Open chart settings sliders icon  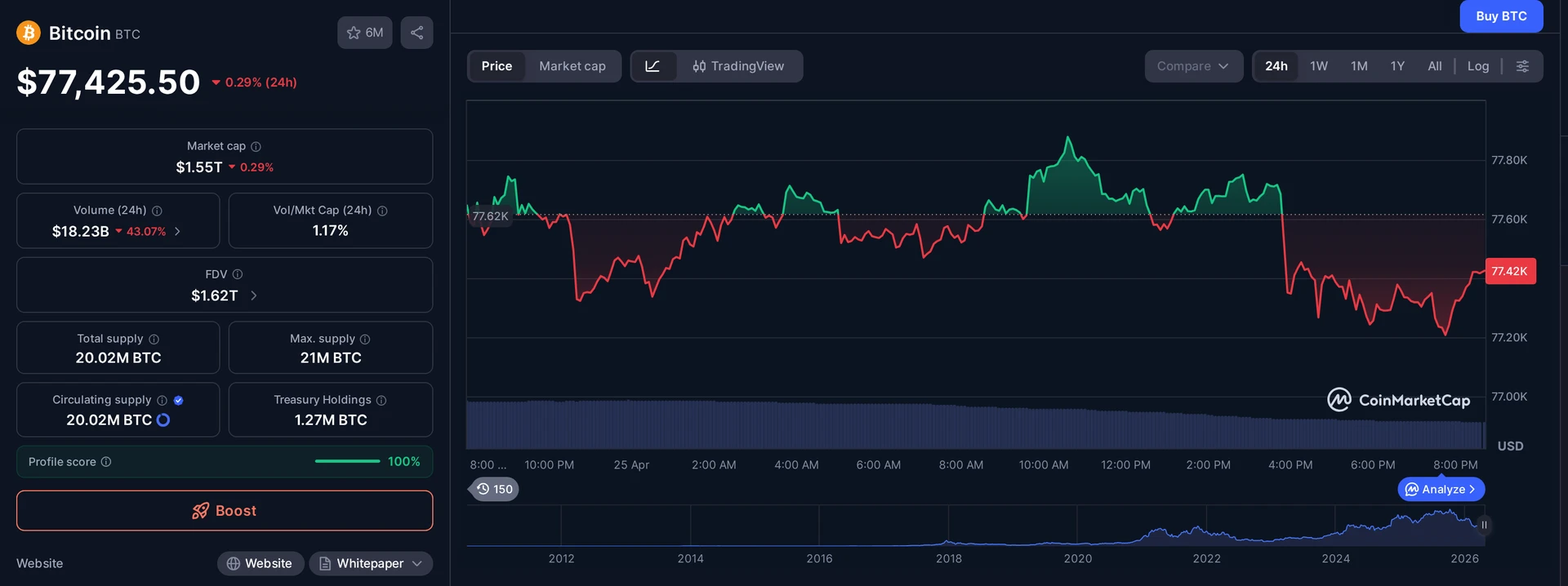tap(1522, 66)
